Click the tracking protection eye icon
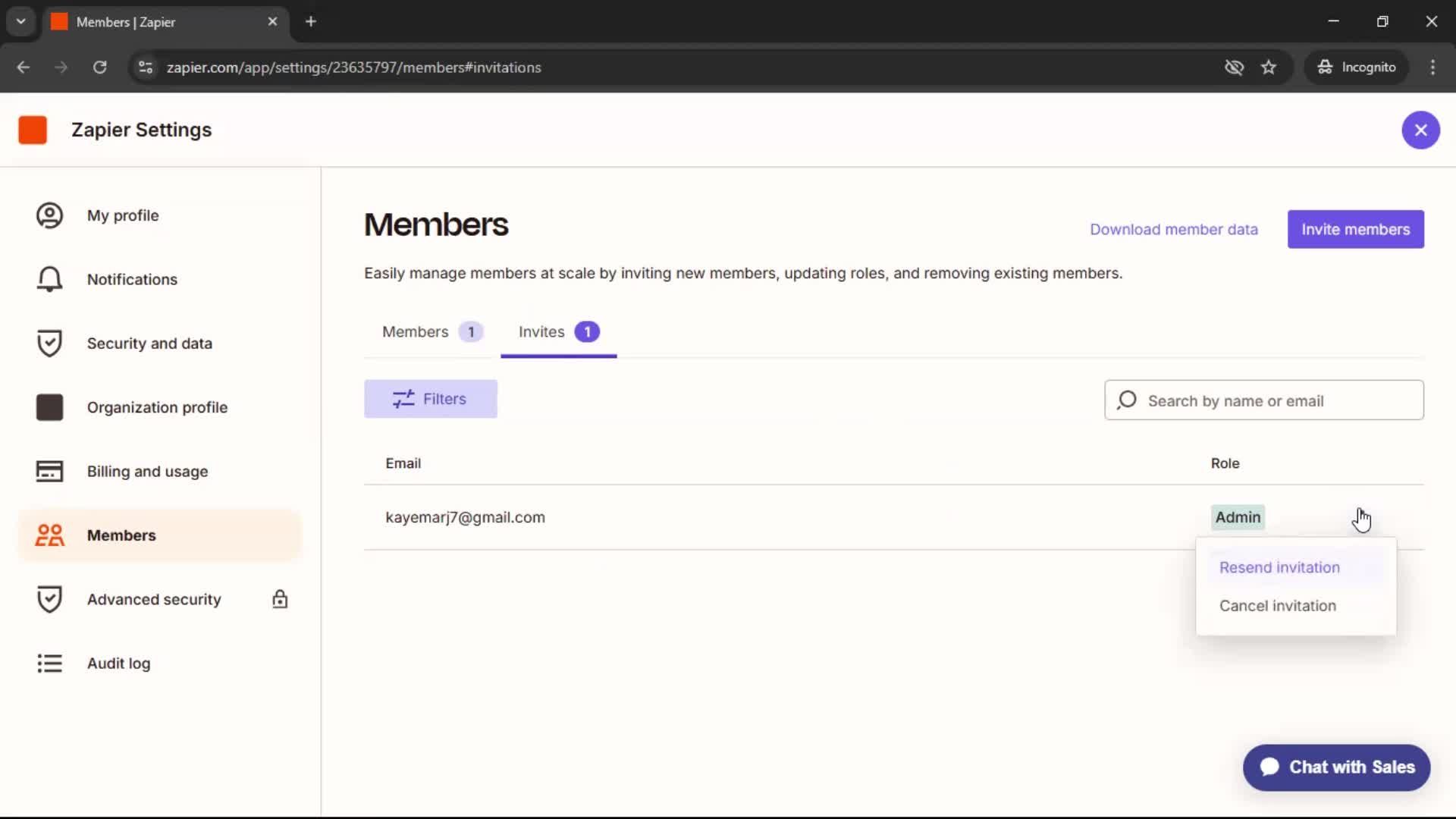 point(1234,67)
